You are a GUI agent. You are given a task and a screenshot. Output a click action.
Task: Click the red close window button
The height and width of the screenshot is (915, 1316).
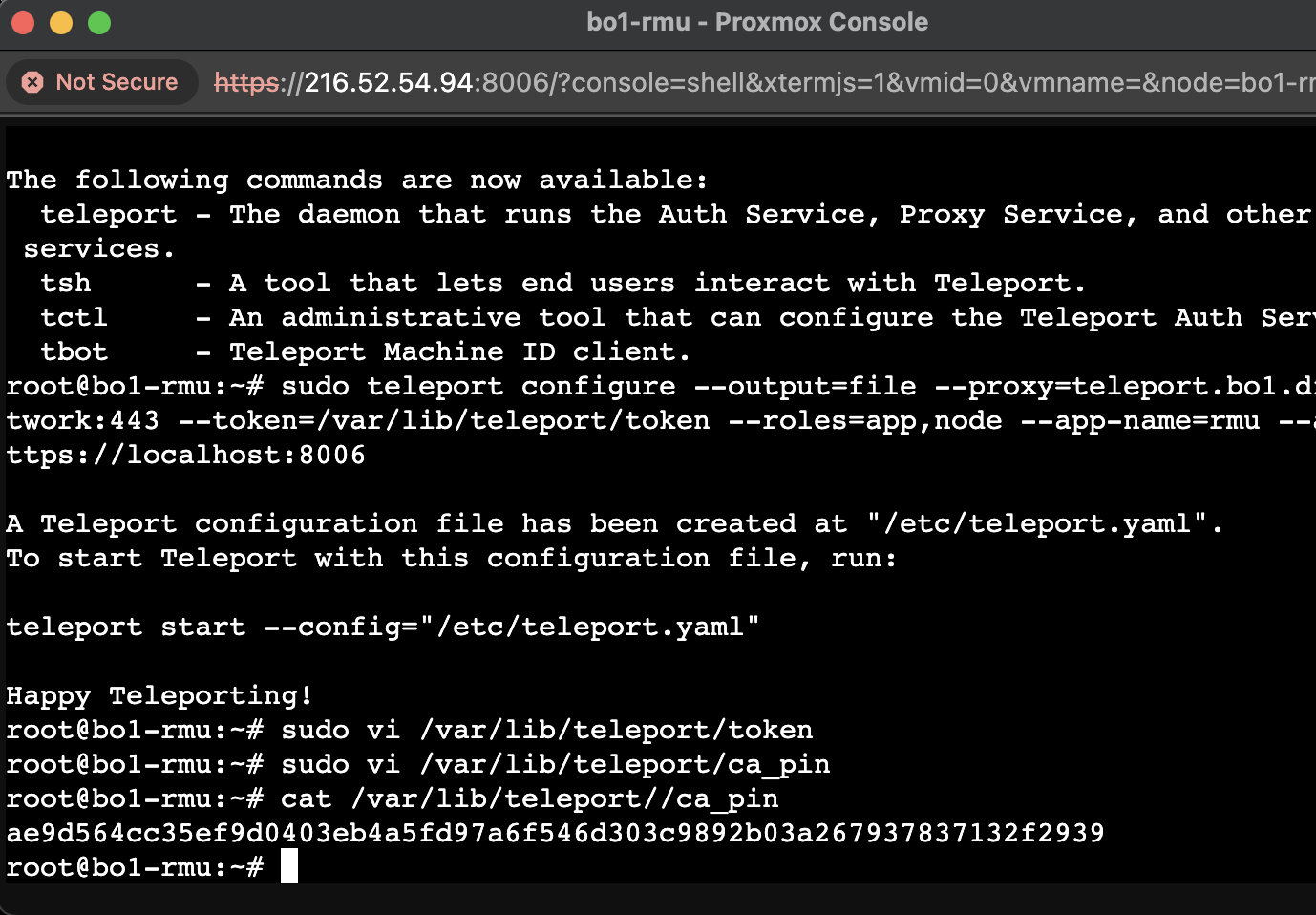tap(23, 22)
